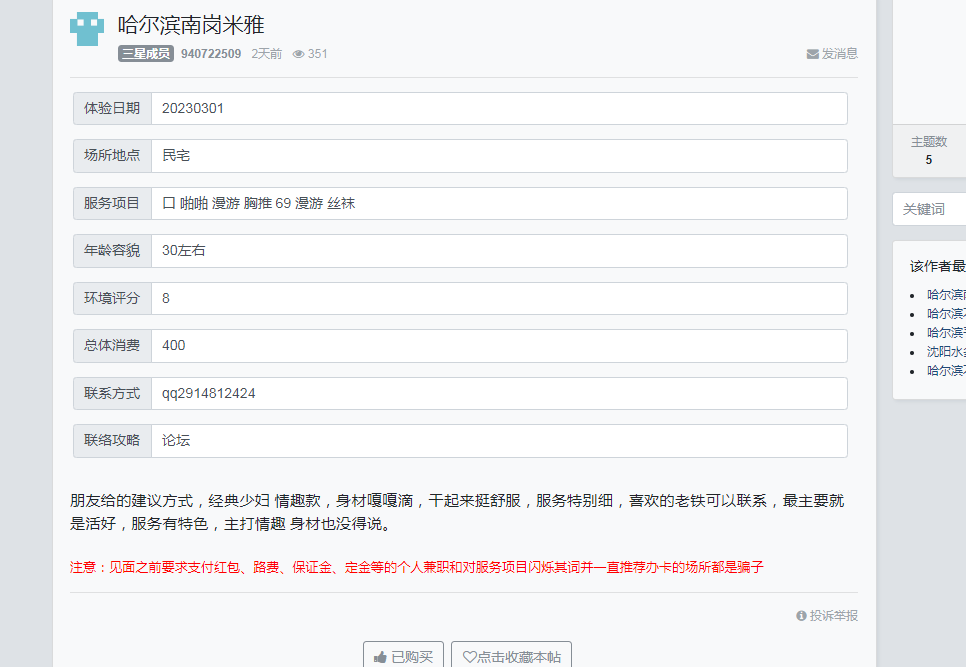Click the site avatar icon next to 哈尔滨南岗米雅
966x667 pixels.
pyautogui.click(x=86, y=29)
